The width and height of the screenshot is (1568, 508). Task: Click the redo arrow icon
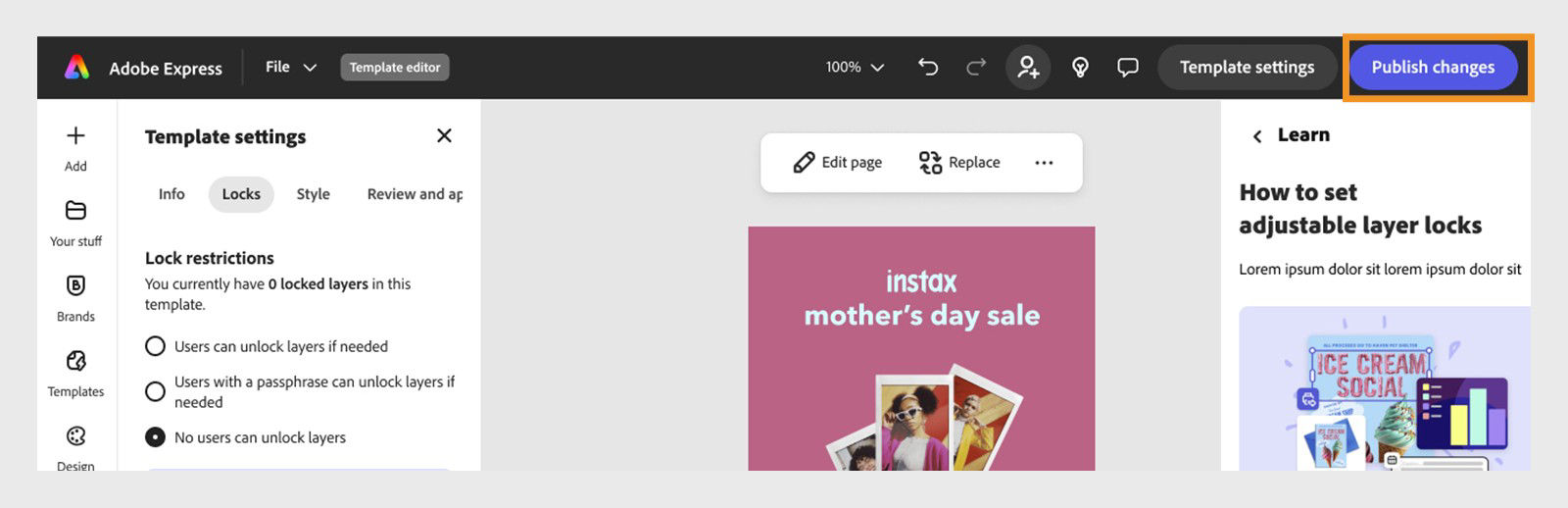click(x=976, y=67)
